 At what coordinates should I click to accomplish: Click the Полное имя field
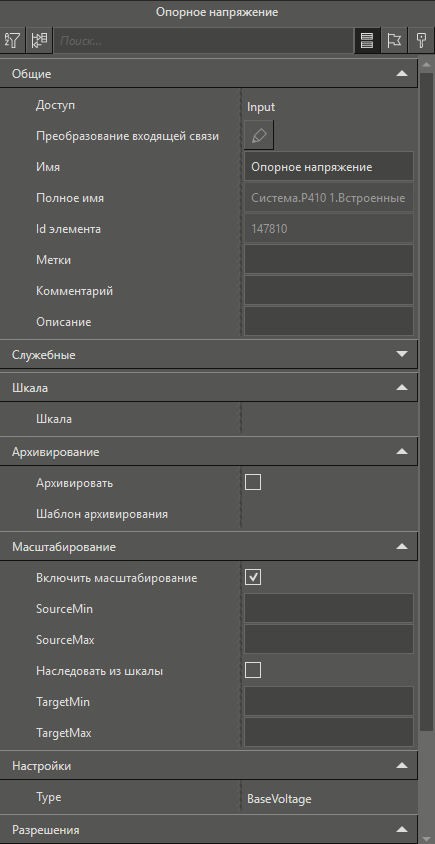(x=329, y=198)
